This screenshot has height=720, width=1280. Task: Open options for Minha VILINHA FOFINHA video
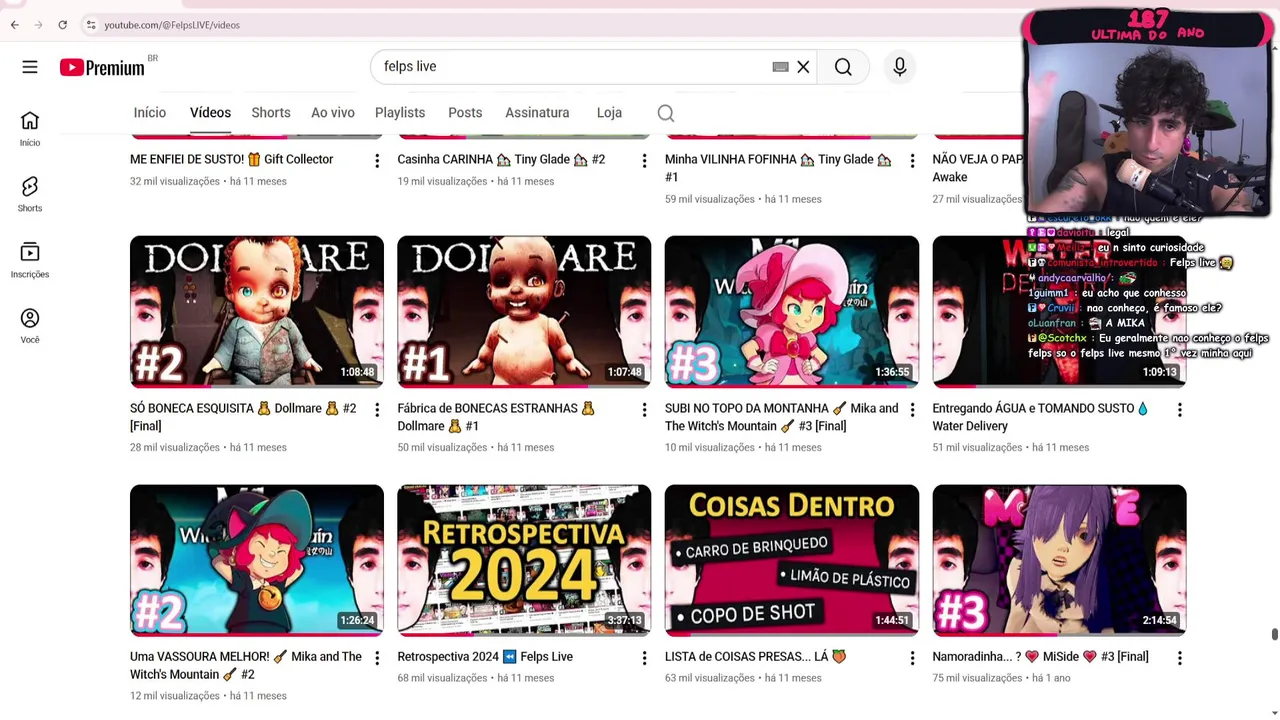912,161
